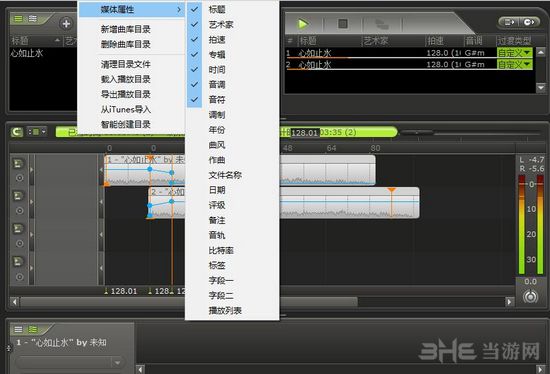The image size is (550, 374).
Task: Uncheck 拍速 column in submenu
Action: click(233, 39)
